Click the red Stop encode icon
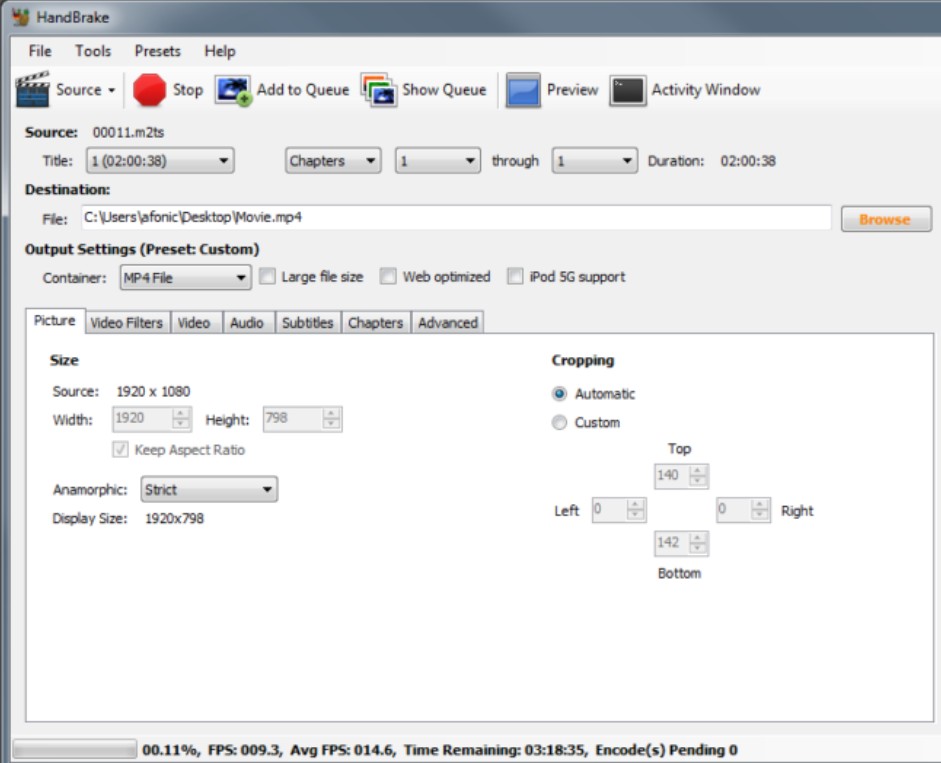This screenshot has height=763, width=941. point(149,90)
